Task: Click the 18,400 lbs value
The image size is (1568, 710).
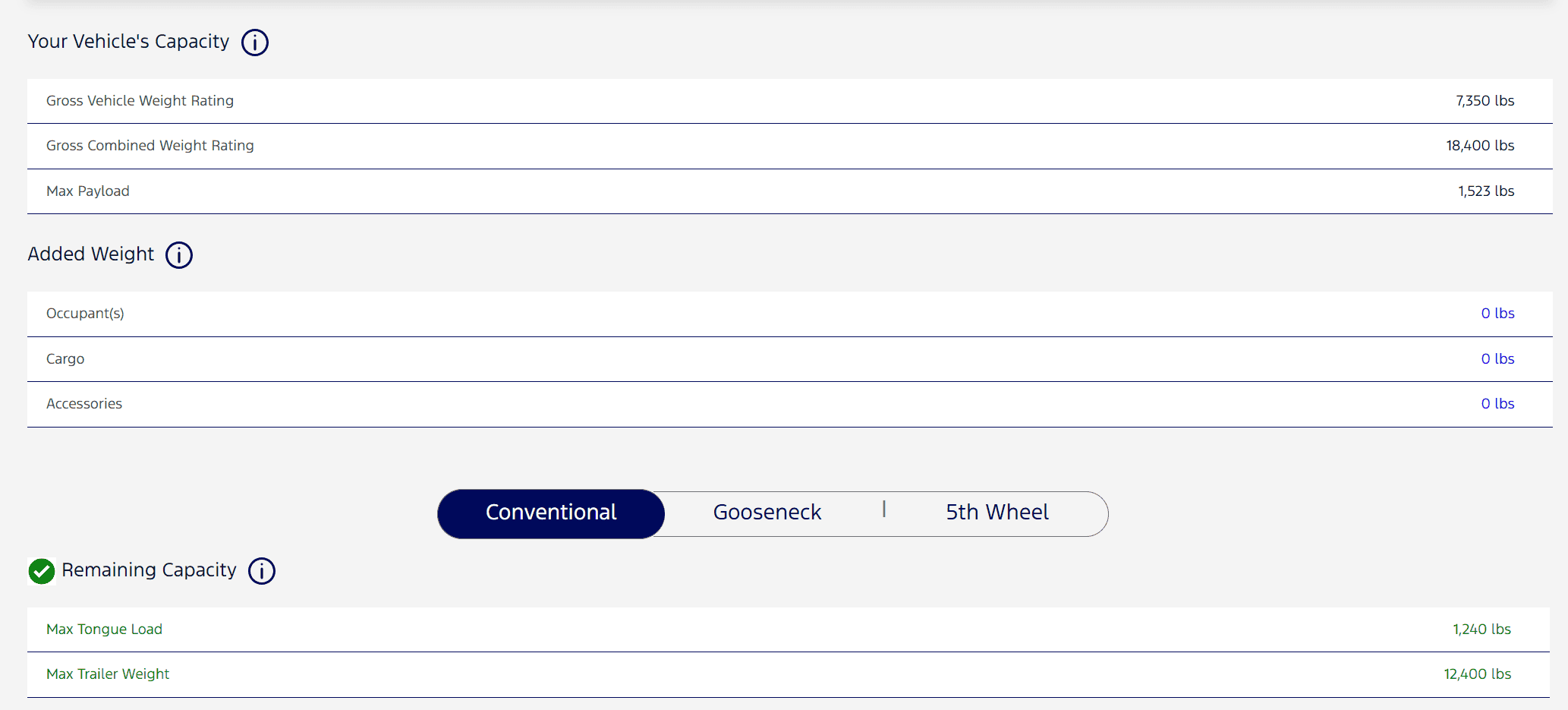Action: point(1479,146)
